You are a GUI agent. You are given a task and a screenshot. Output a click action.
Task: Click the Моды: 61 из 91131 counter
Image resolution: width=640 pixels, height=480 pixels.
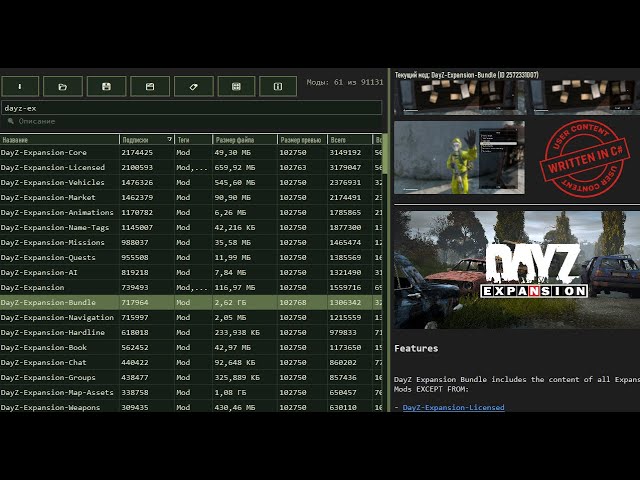click(345, 82)
